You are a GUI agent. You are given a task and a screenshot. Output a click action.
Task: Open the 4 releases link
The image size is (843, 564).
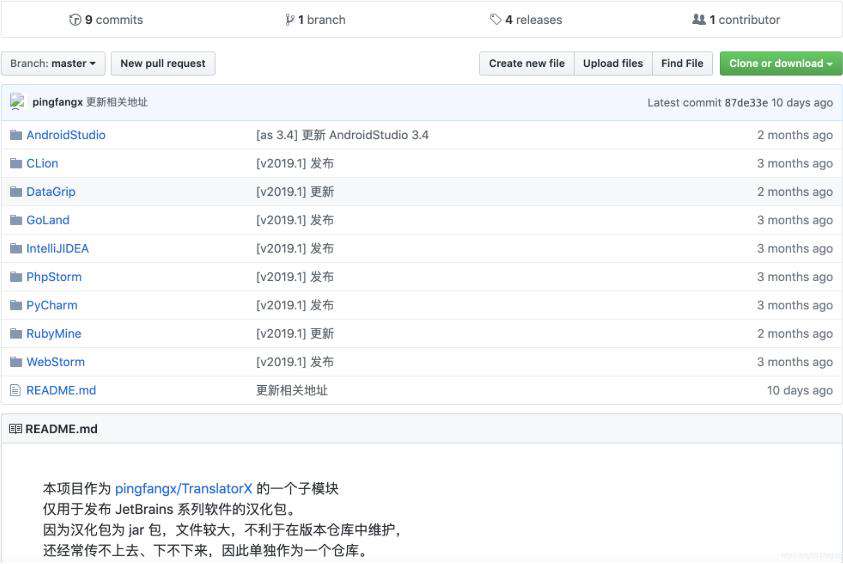526,20
